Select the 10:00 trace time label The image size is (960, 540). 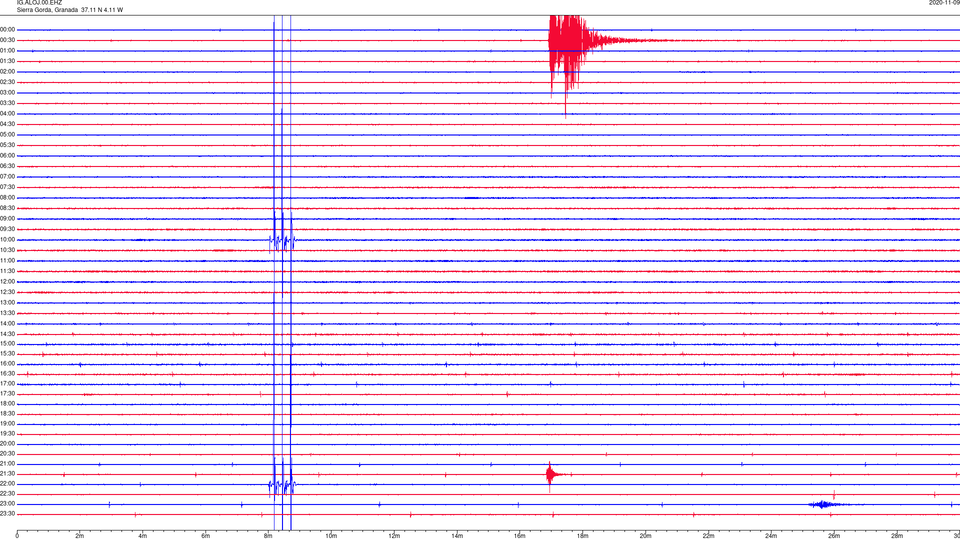click(8, 239)
